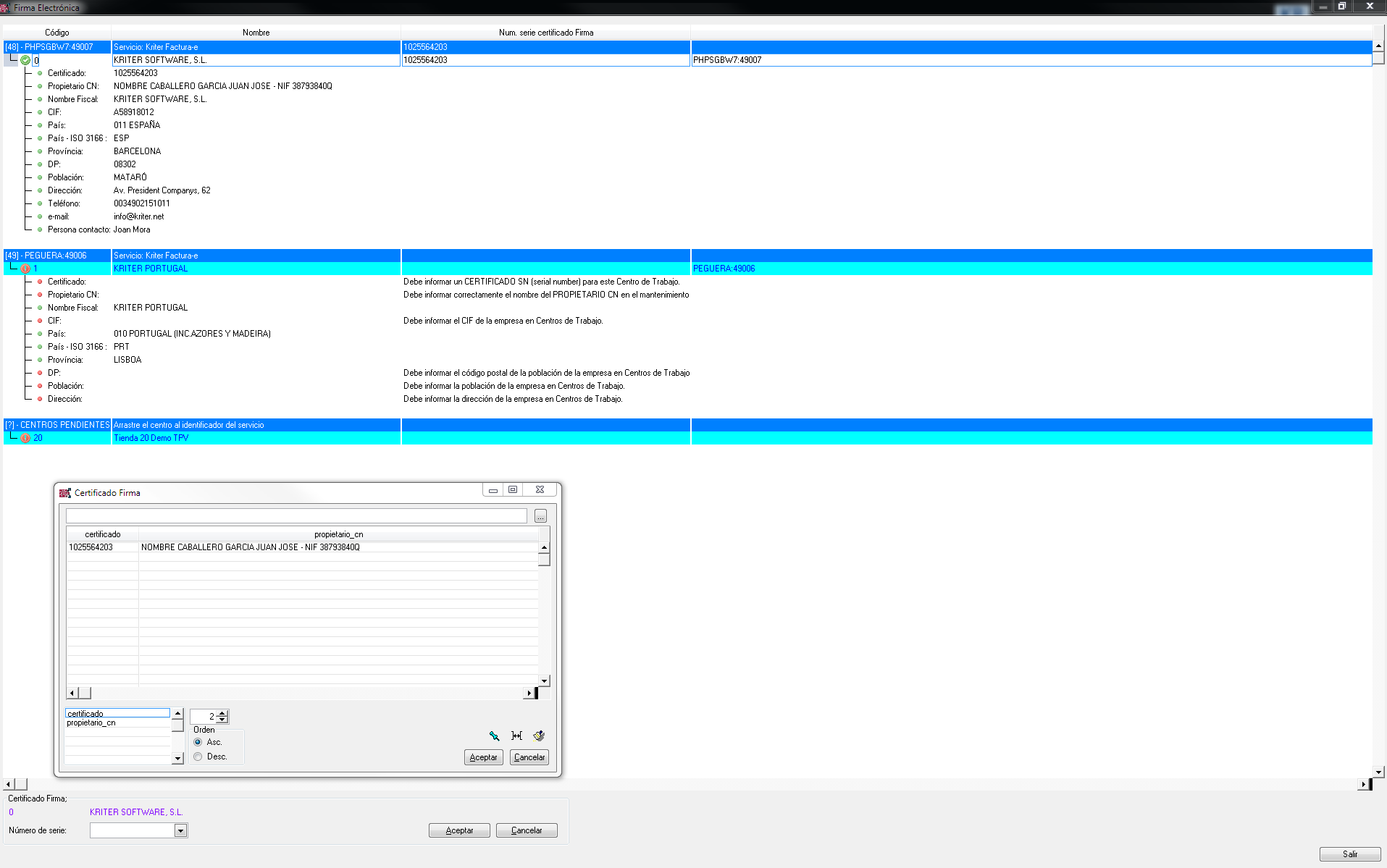Click the search input field in dialog

pyautogui.click(x=296, y=516)
